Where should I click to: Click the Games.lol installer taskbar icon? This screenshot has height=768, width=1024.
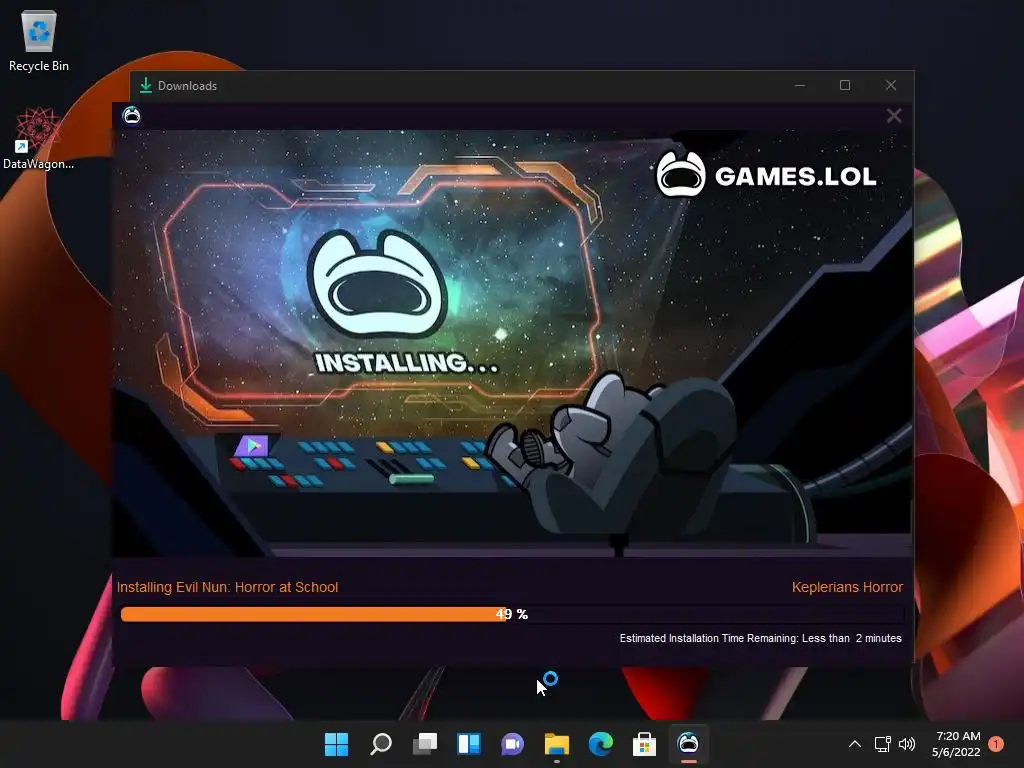click(x=688, y=744)
